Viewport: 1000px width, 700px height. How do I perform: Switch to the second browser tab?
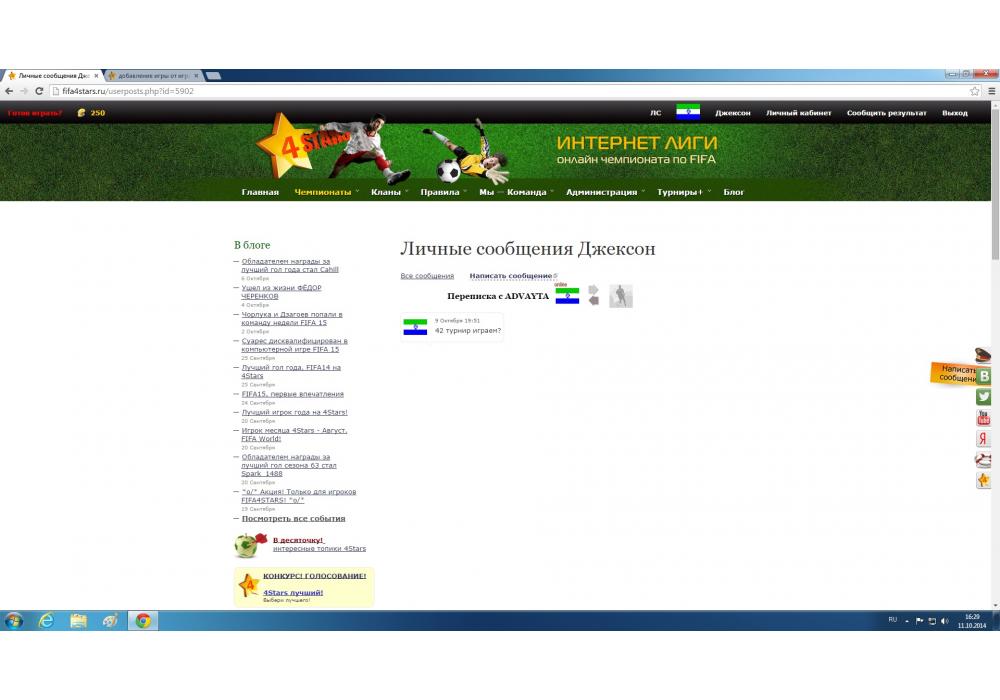click(153, 76)
